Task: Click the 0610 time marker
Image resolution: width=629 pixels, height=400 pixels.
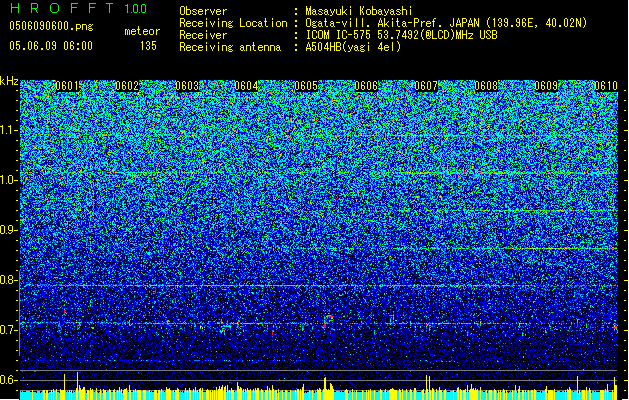Action: 606,86
